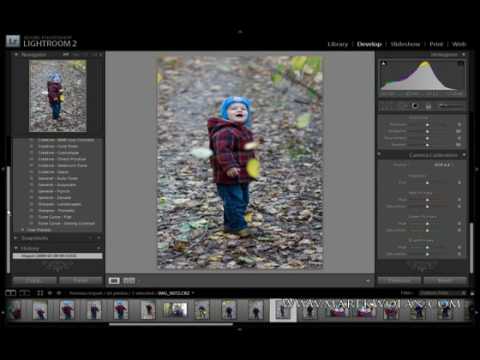Select the first filmstrip thumbnail

click(15, 310)
